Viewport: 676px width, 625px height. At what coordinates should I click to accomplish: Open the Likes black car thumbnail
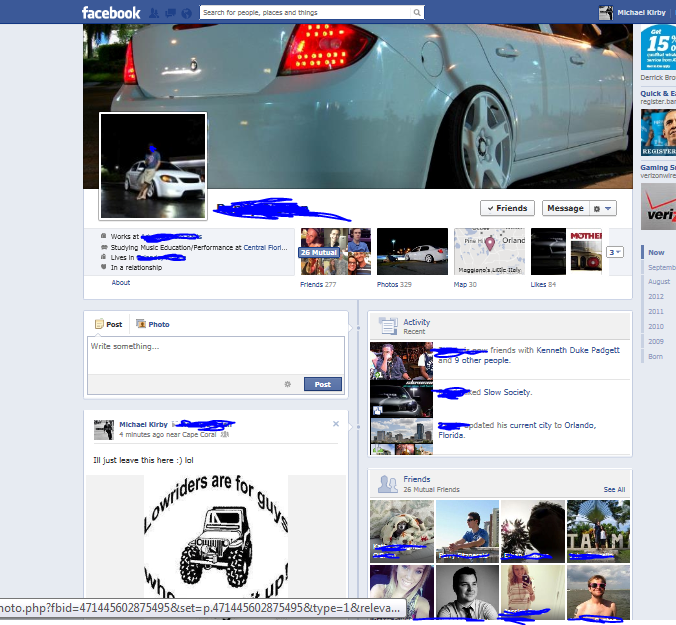click(x=548, y=251)
